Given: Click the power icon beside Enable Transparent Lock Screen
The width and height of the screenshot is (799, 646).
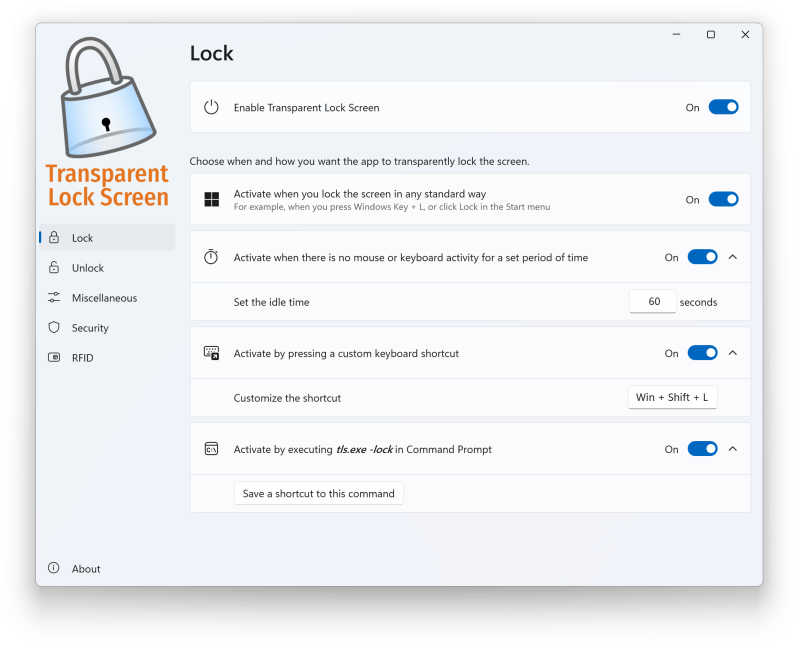Looking at the screenshot, I should coord(211,107).
